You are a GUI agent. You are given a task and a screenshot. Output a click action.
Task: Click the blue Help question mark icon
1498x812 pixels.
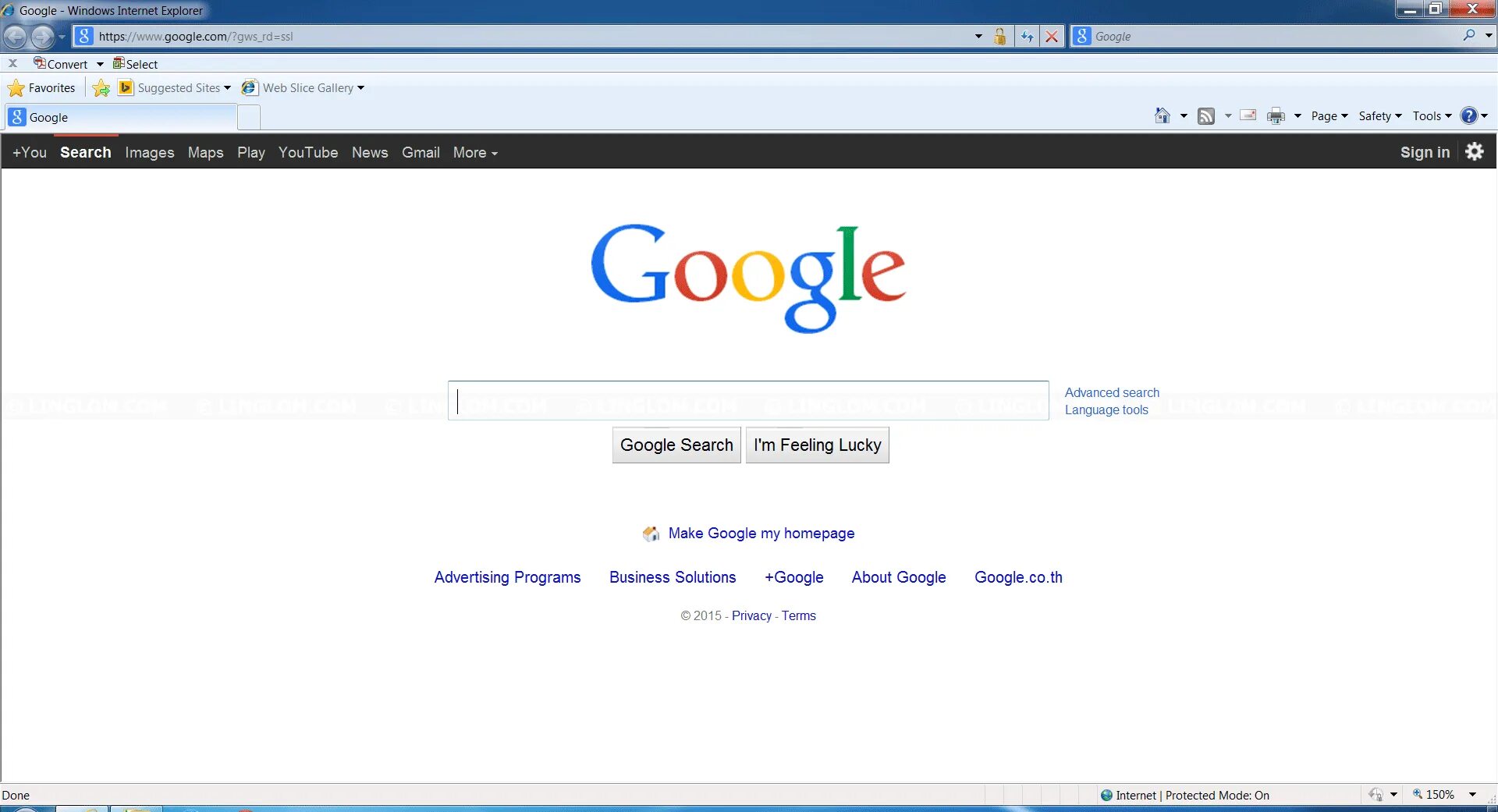coord(1469,115)
